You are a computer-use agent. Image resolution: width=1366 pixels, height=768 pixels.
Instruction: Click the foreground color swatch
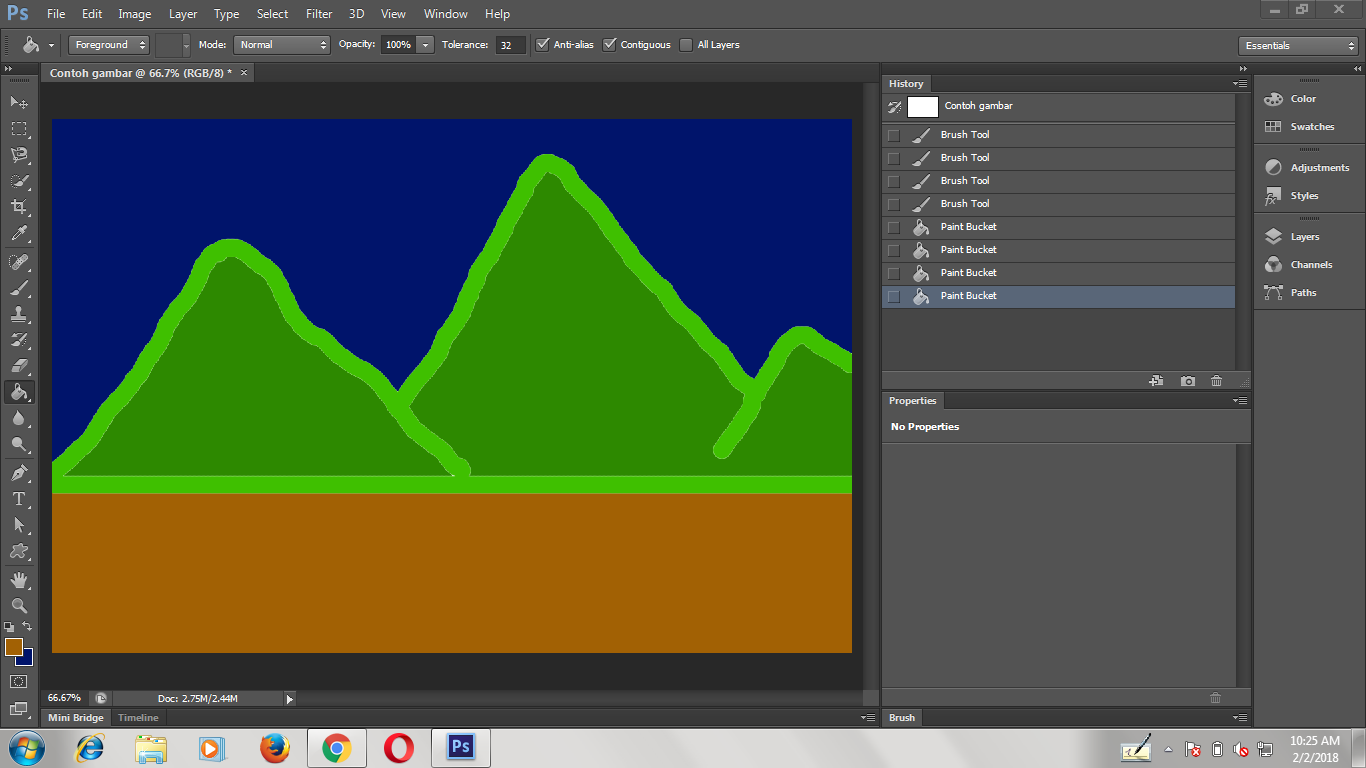[x=14, y=648]
